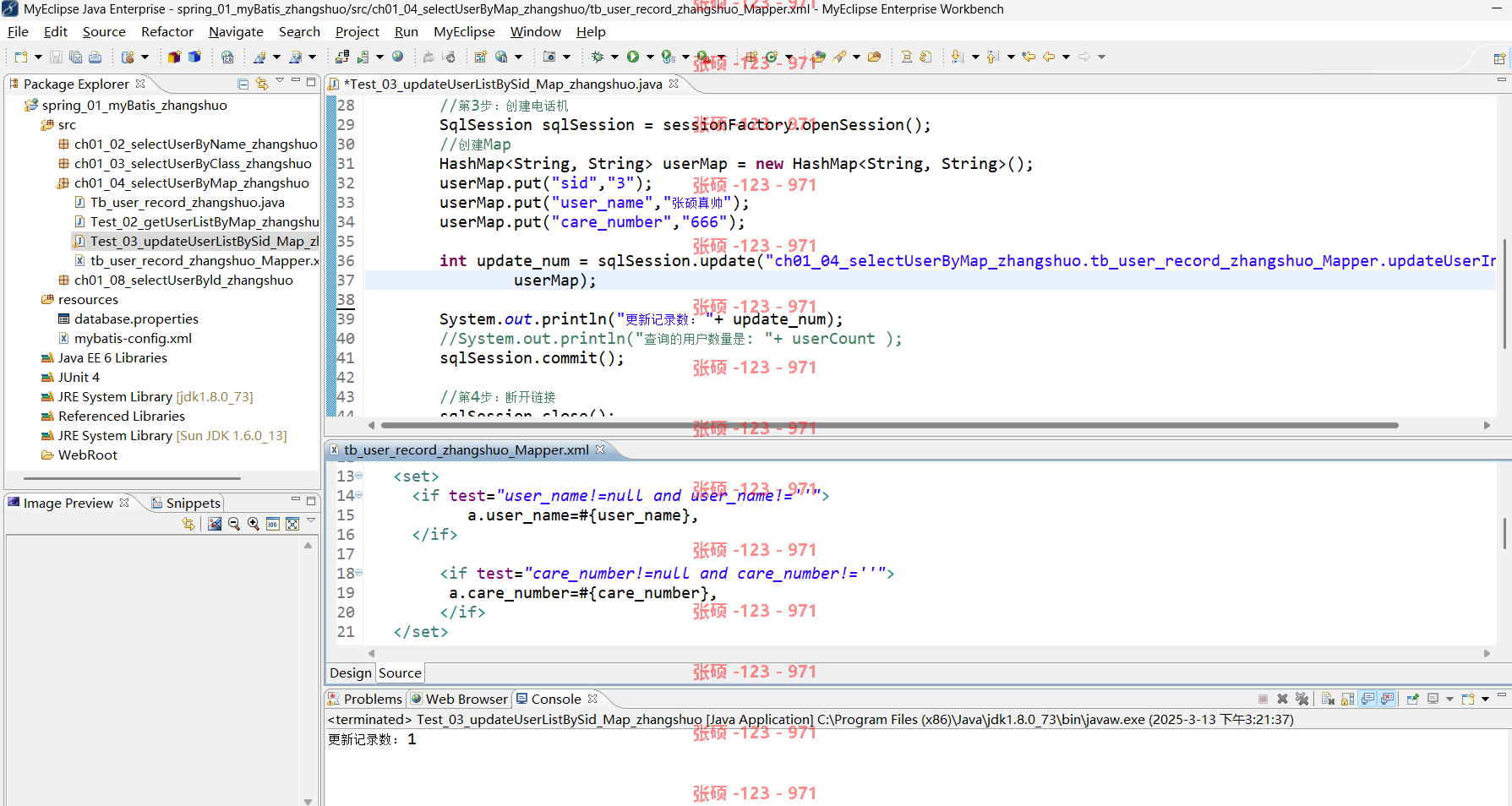Viewport: 1512px width, 806px height.
Task: Clear the Console output
Action: coord(1328,700)
